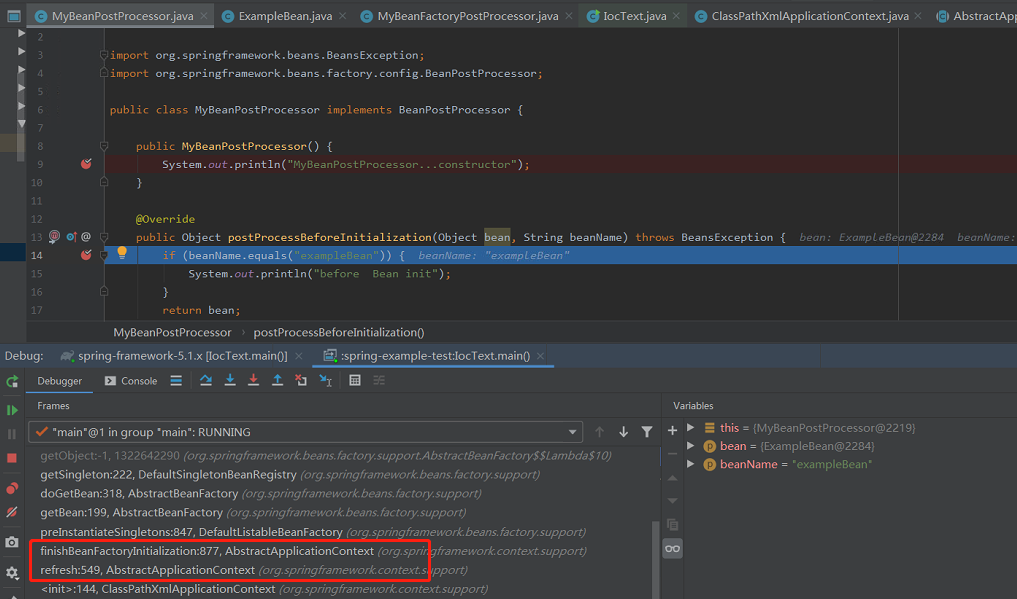Switch to the IocText.java tab

pos(634,16)
